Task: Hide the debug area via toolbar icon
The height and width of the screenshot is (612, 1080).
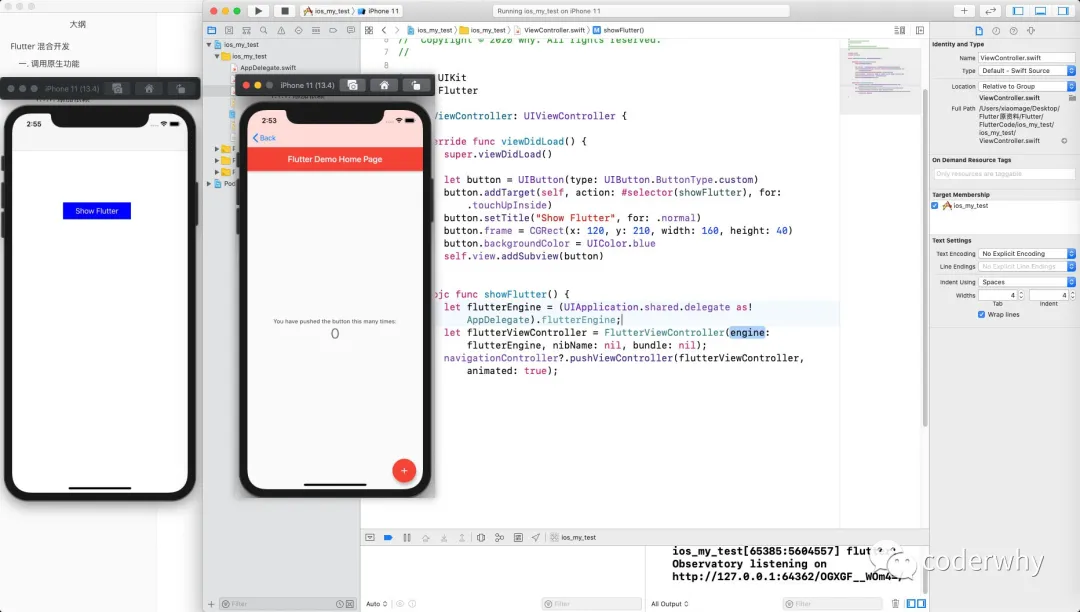Action: tap(370, 538)
